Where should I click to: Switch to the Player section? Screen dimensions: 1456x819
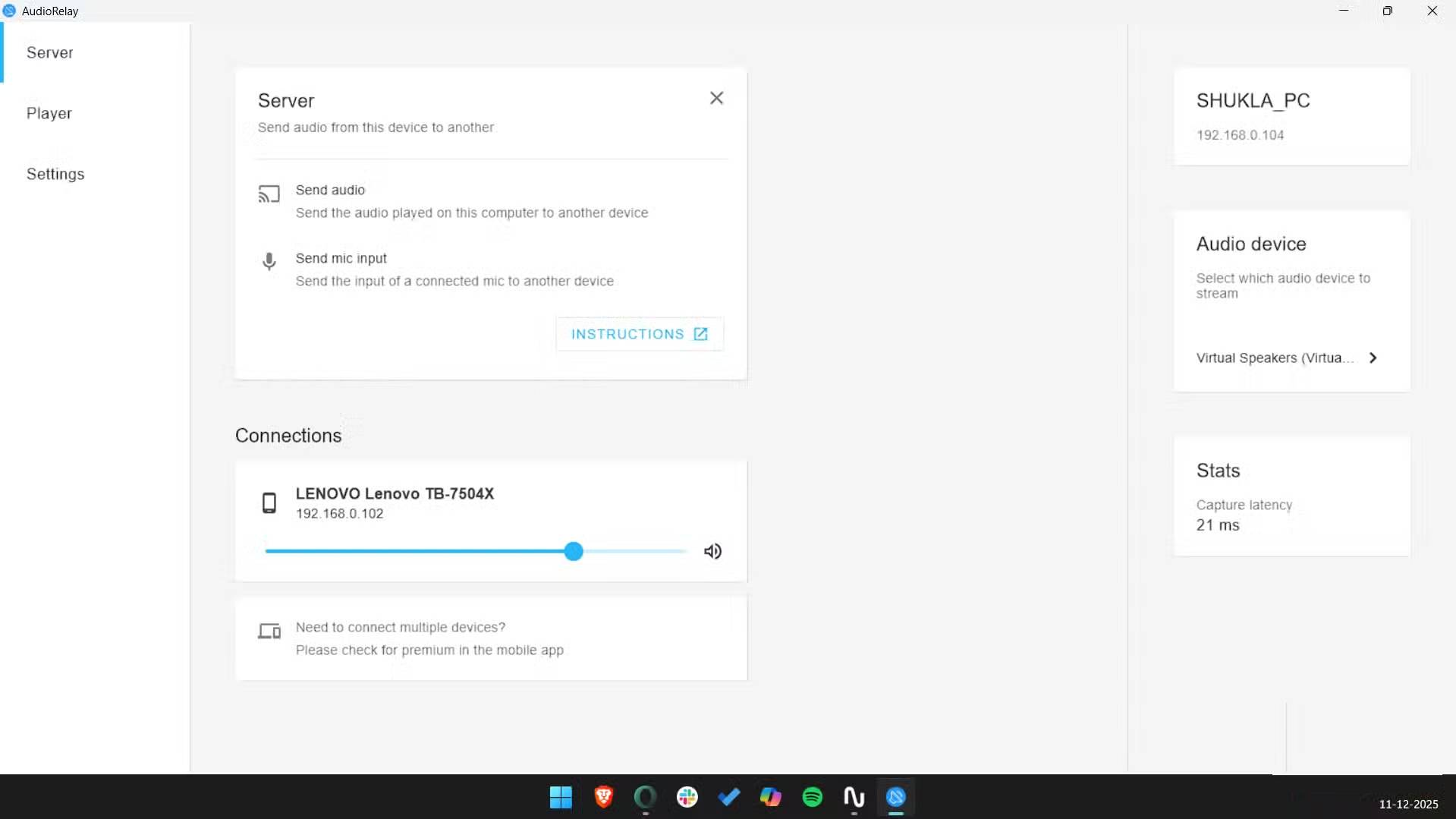tap(49, 112)
